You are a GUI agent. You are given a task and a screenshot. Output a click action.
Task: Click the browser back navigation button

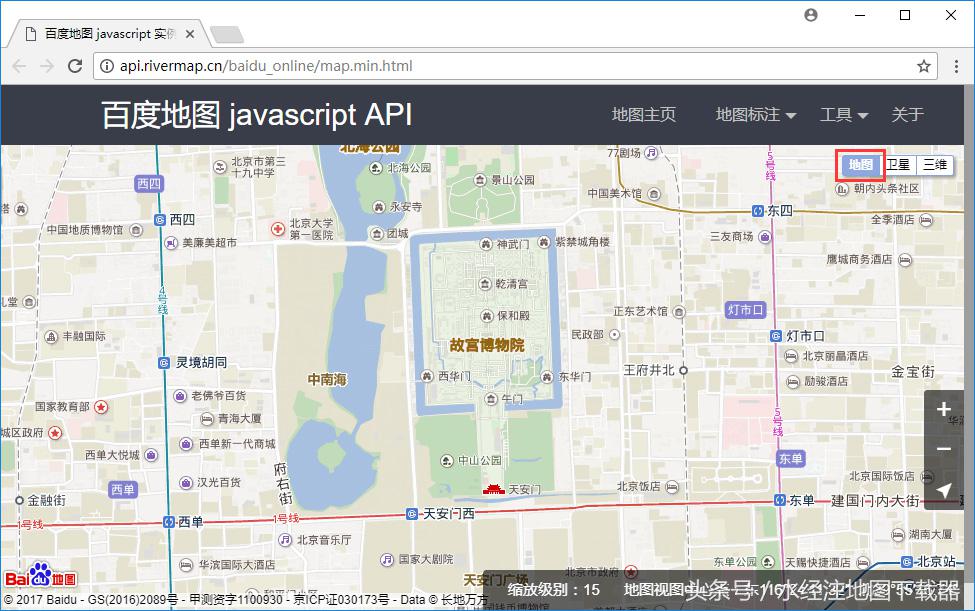click(18, 65)
